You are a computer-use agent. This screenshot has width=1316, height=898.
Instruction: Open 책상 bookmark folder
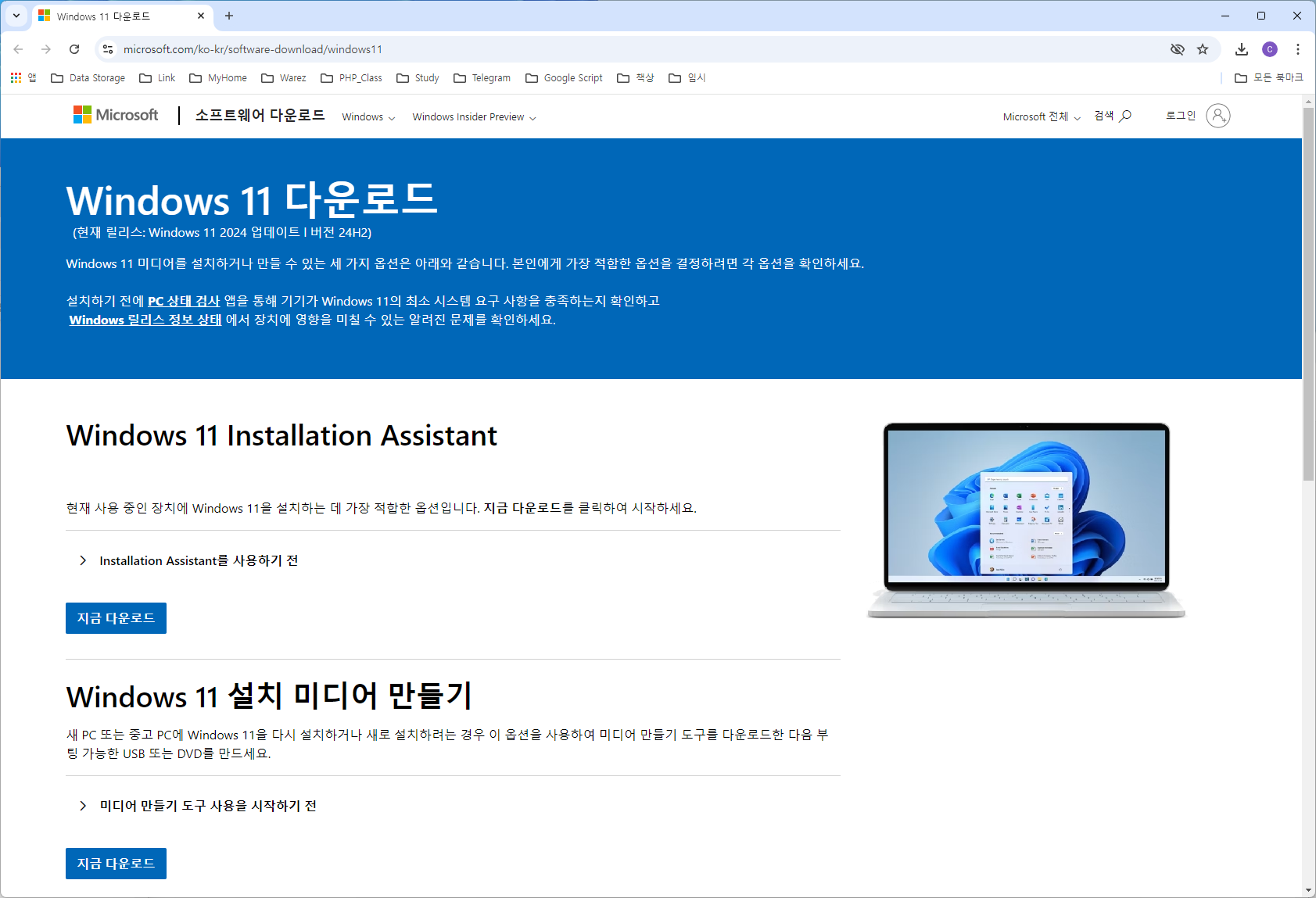(636, 77)
